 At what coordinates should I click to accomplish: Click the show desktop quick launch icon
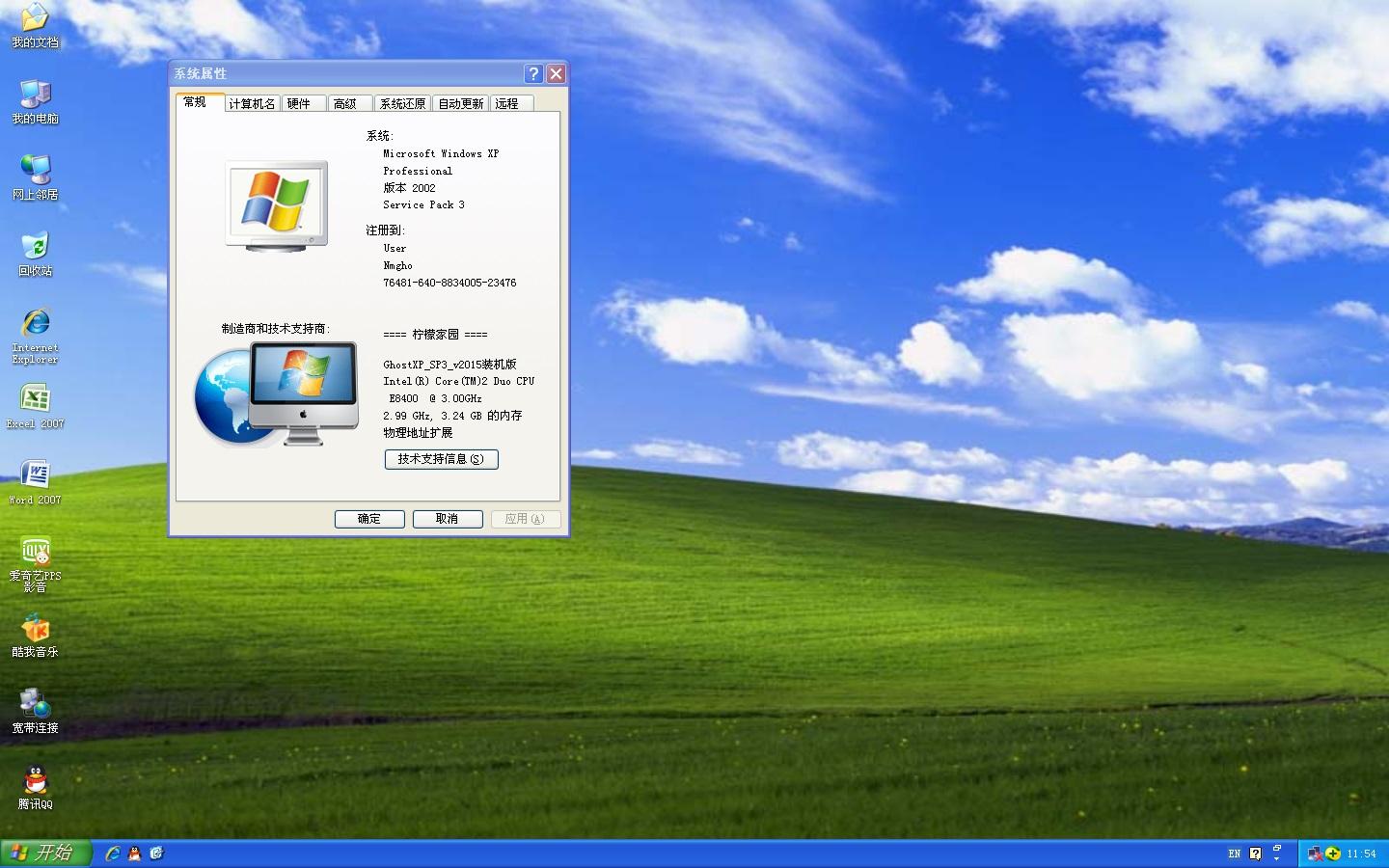(156, 854)
